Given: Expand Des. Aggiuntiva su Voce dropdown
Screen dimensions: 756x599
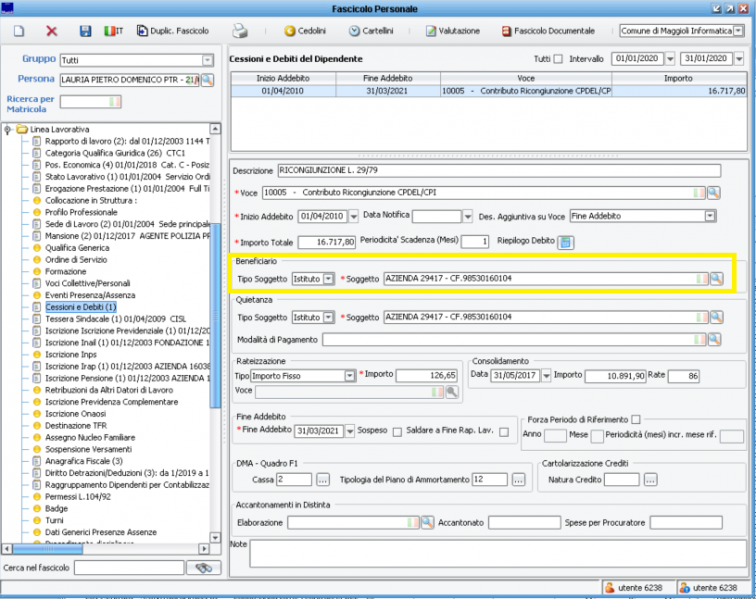Looking at the screenshot, I should click(x=709, y=216).
